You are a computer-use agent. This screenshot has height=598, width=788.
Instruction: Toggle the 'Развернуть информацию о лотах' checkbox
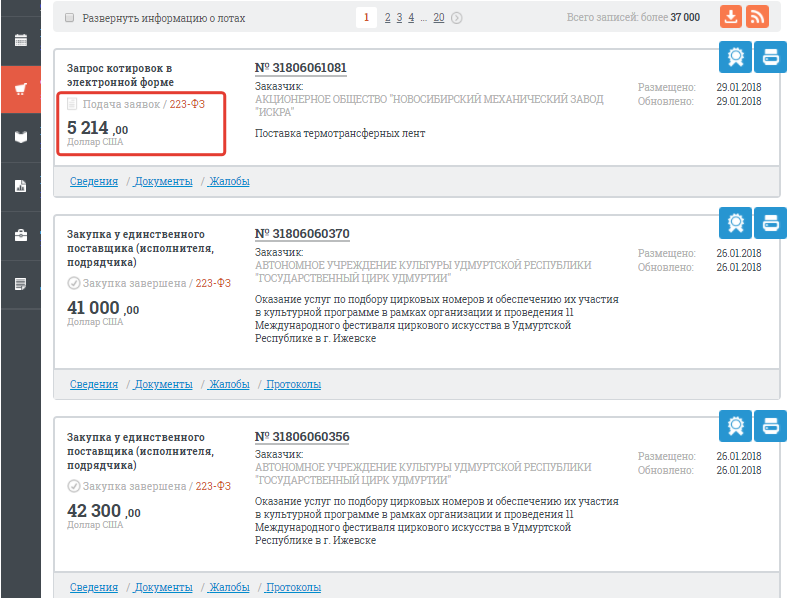coord(69,18)
